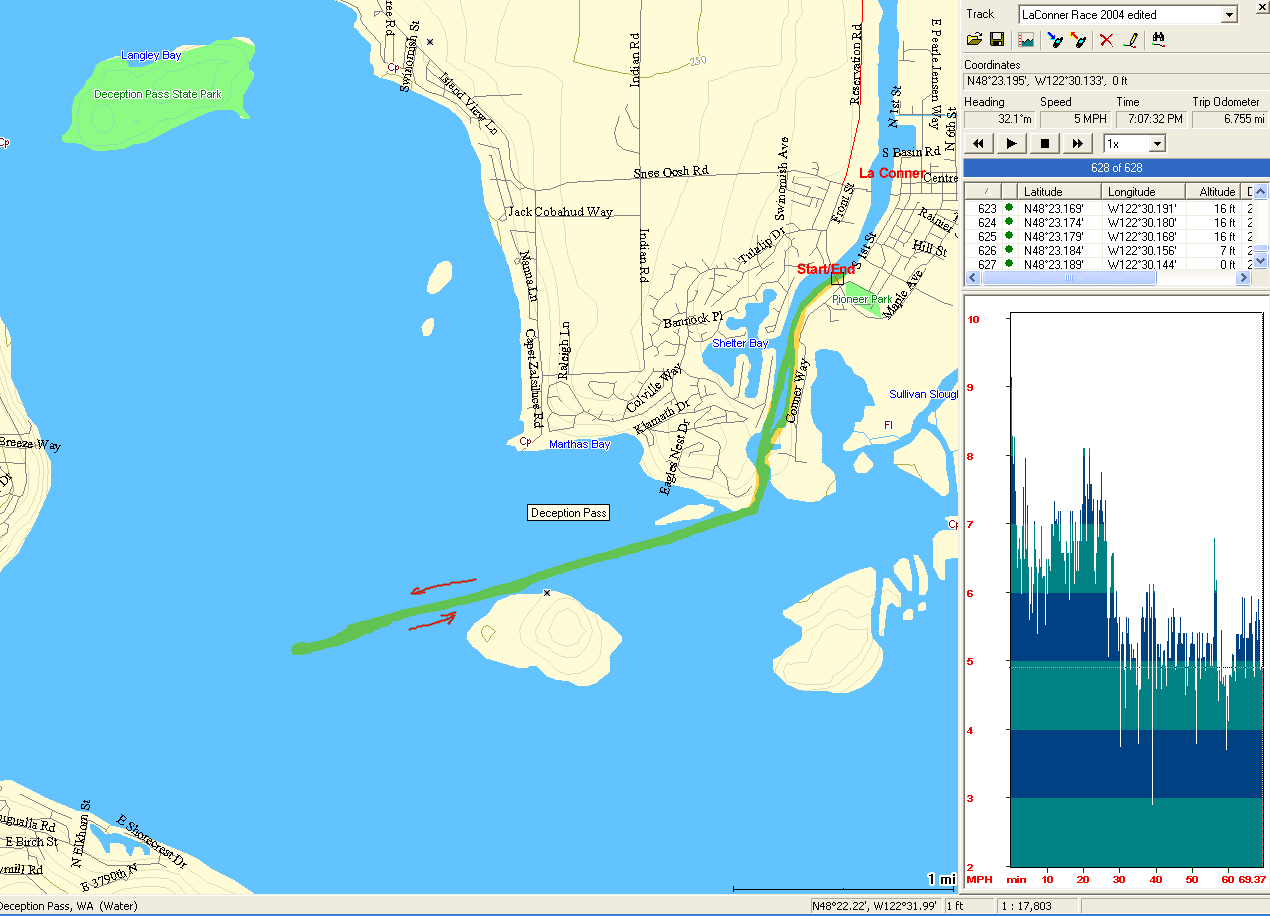Image resolution: width=1270 pixels, height=916 pixels.
Task: Click the 628 of 628 progress bar
Action: tap(1115, 168)
